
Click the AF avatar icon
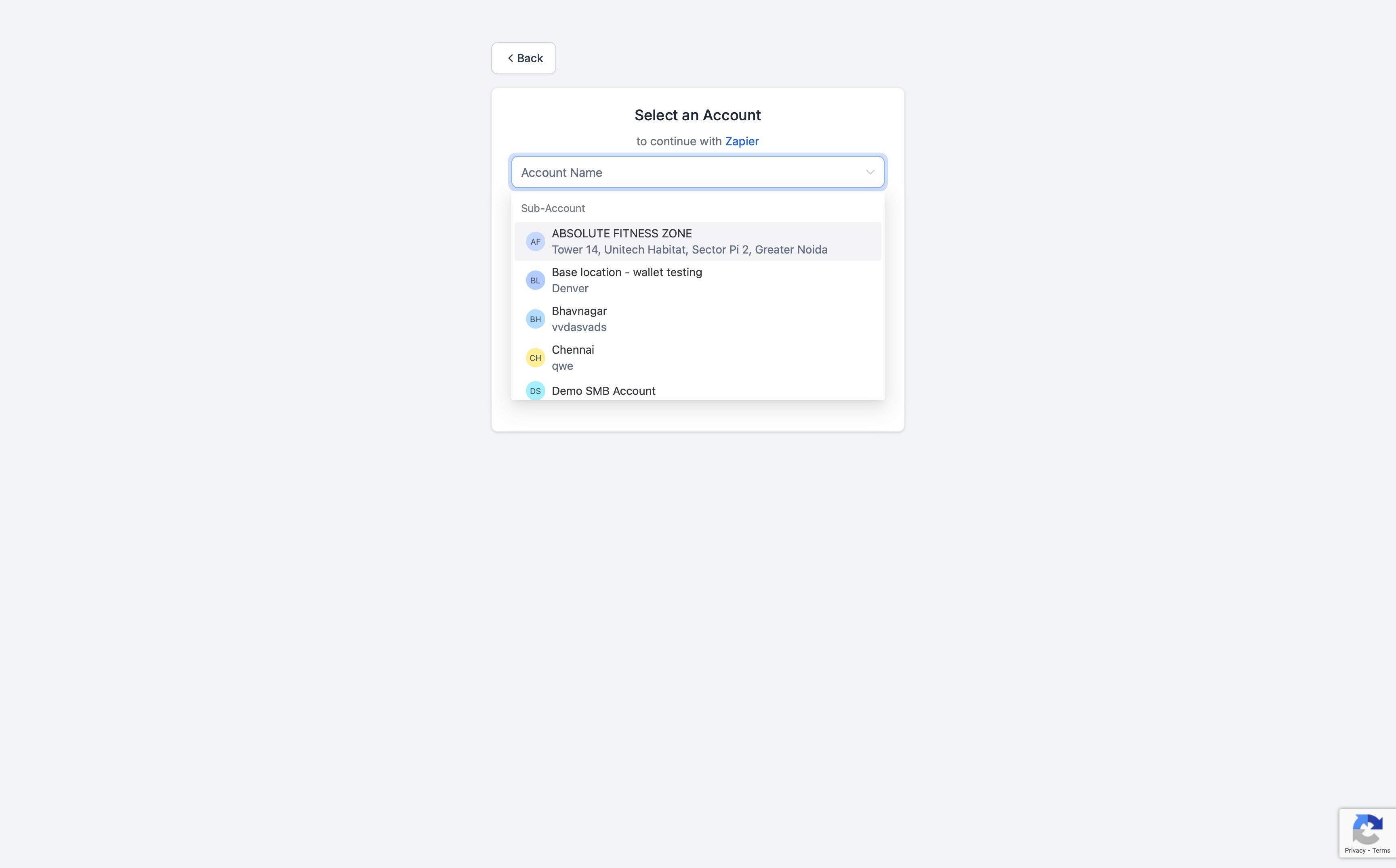tap(535, 242)
